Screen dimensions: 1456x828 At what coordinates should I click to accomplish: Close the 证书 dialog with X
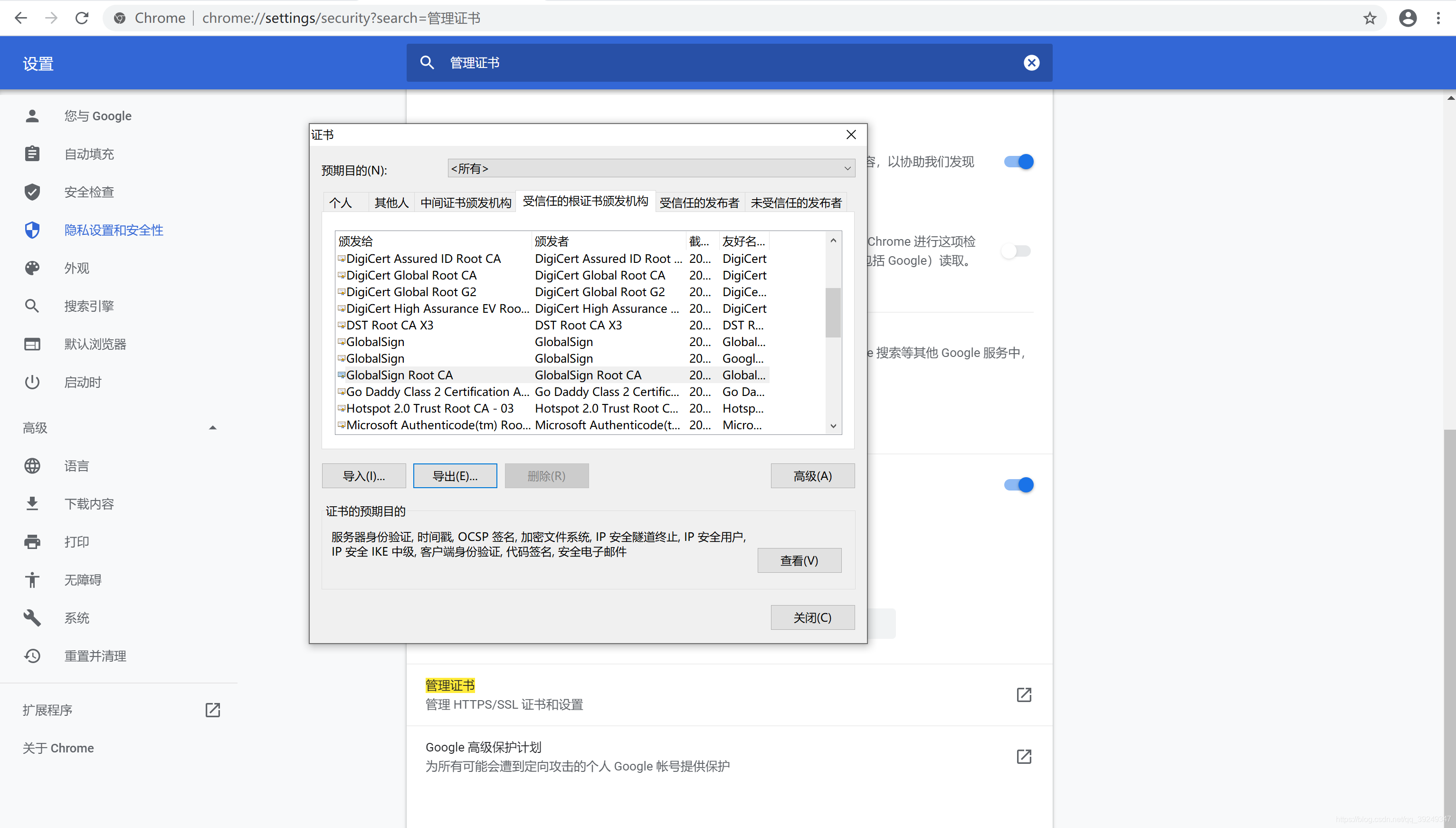click(851, 135)
